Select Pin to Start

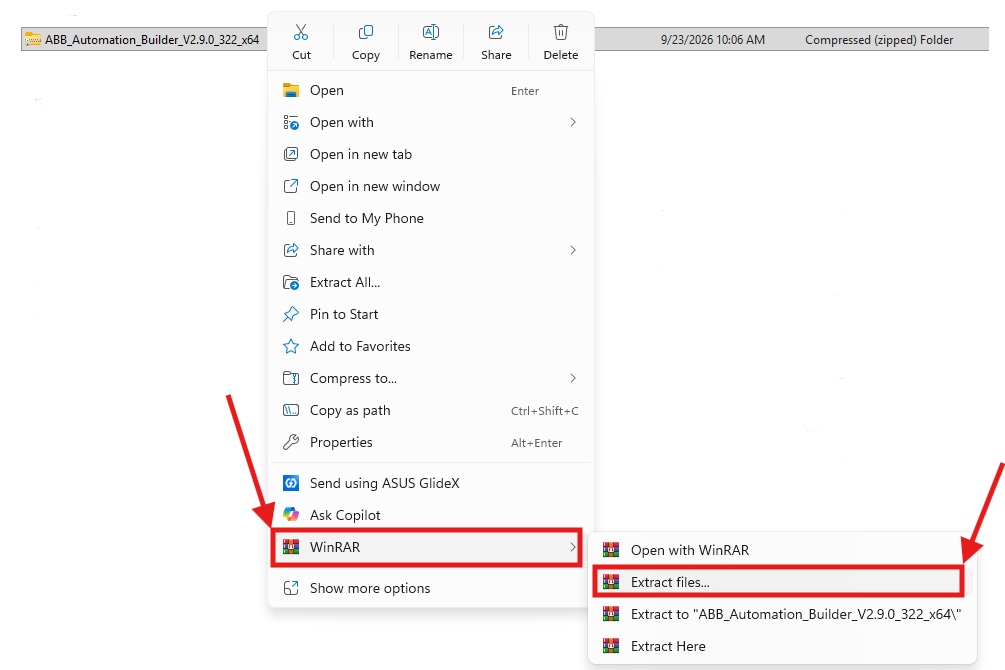coord(431,314)
